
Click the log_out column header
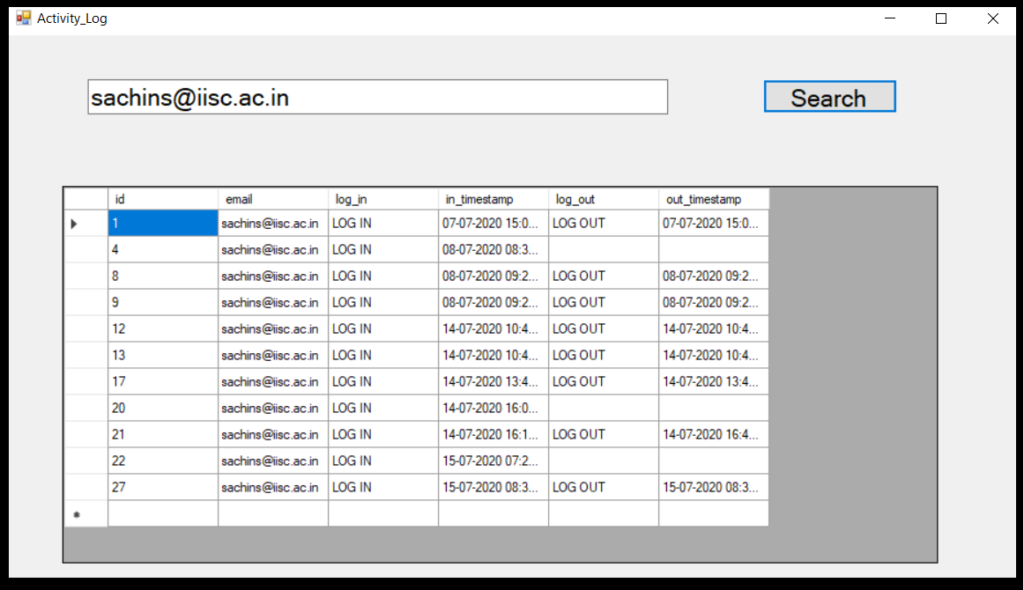tap(602, 199)
